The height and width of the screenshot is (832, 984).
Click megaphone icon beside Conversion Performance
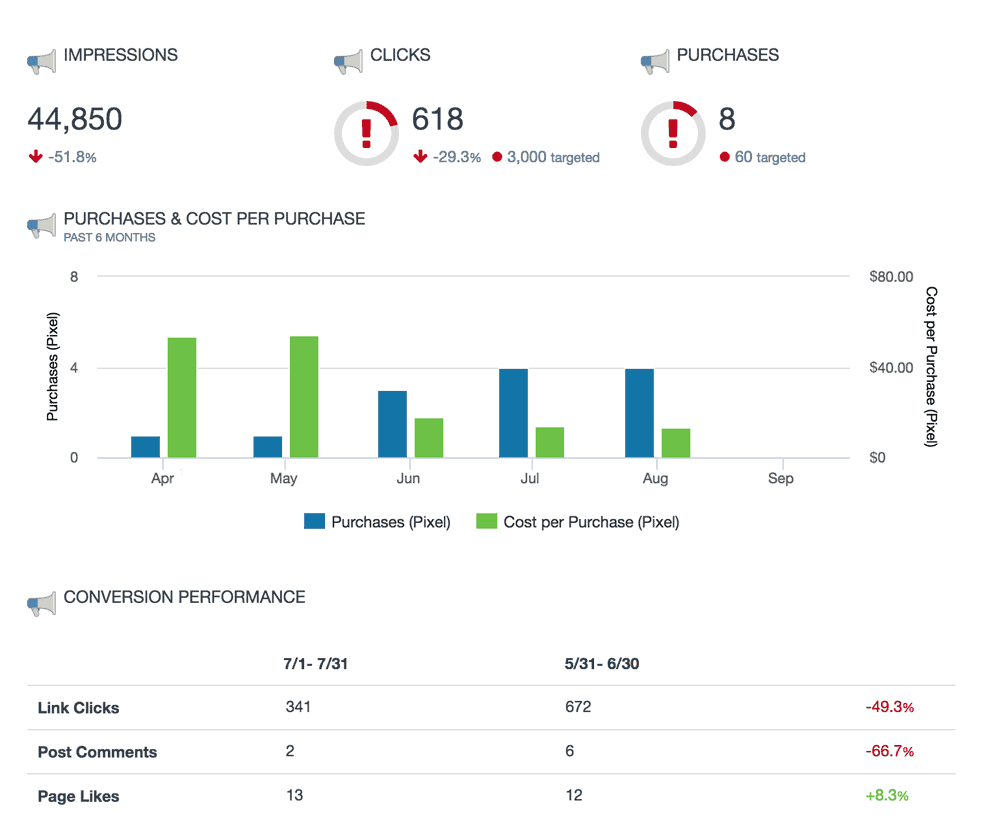pyautogui.click(x=41, y=604)
